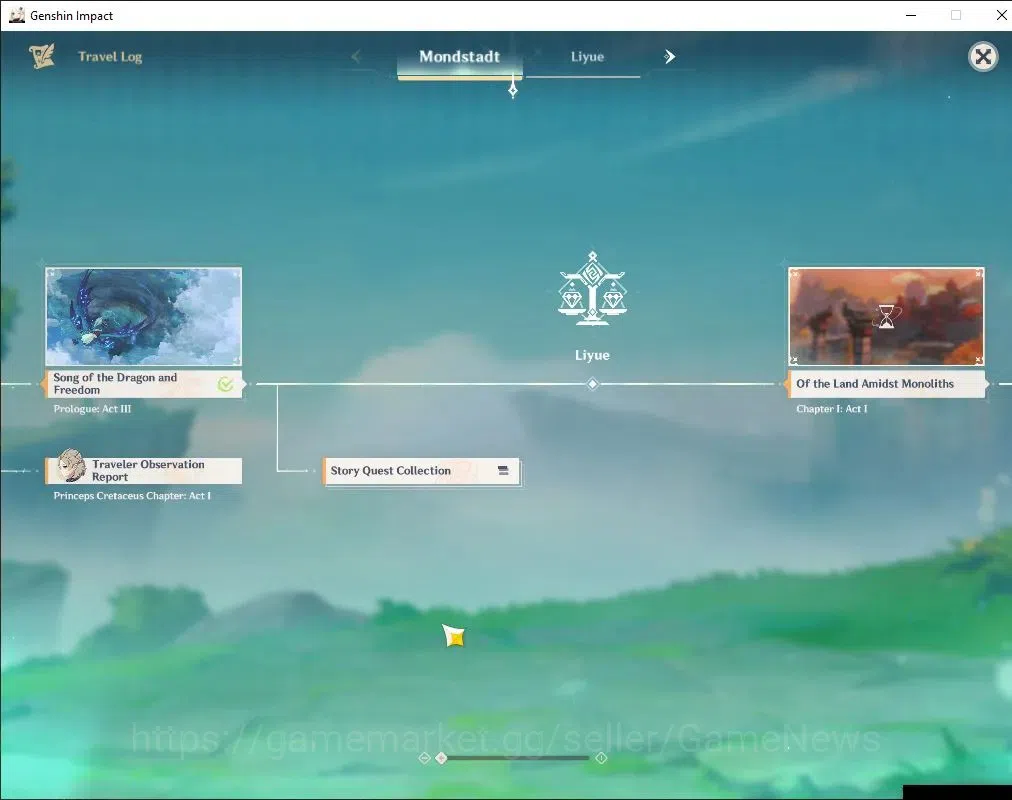Close the Travel Log with the X button

coord(983,57)
